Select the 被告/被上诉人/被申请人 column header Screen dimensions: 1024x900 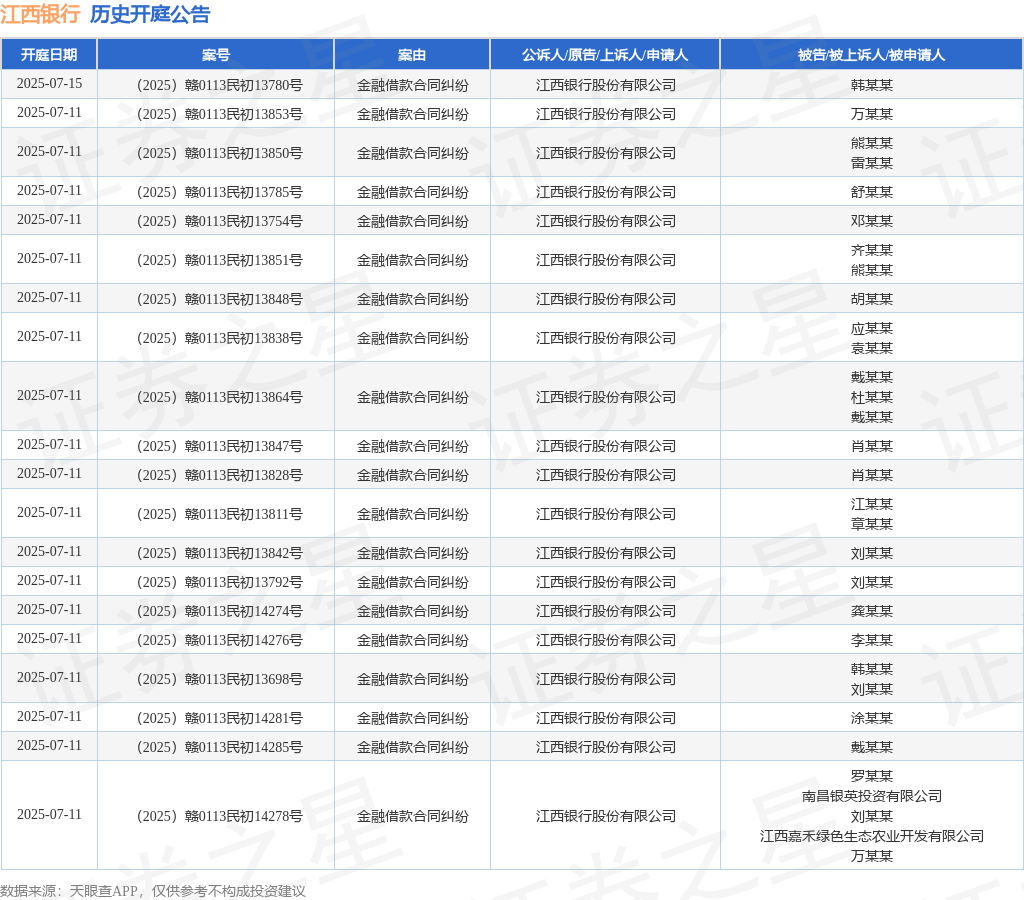point(871,55)
